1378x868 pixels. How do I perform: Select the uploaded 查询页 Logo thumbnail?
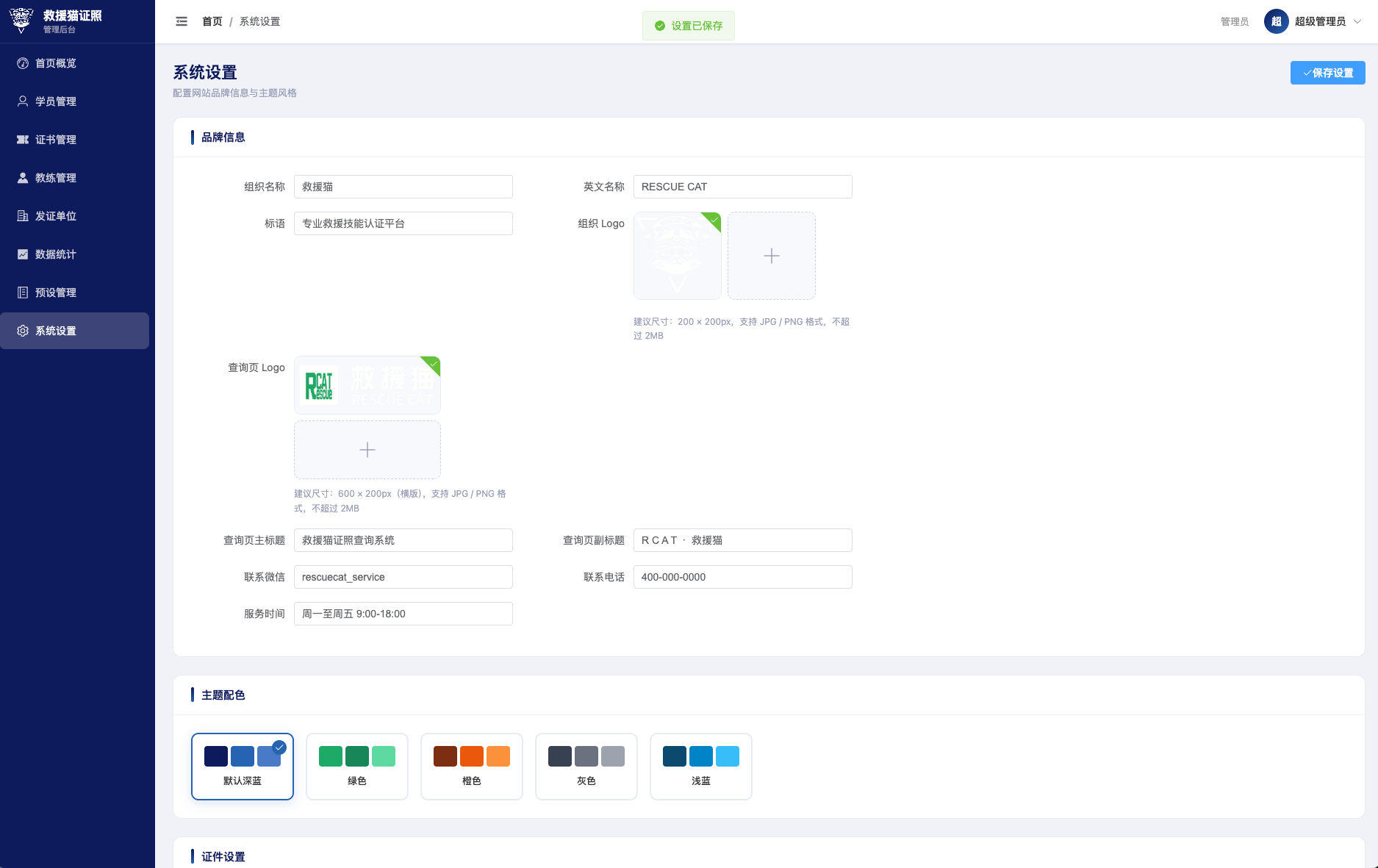pyautogui.click(x=367, y=385)
